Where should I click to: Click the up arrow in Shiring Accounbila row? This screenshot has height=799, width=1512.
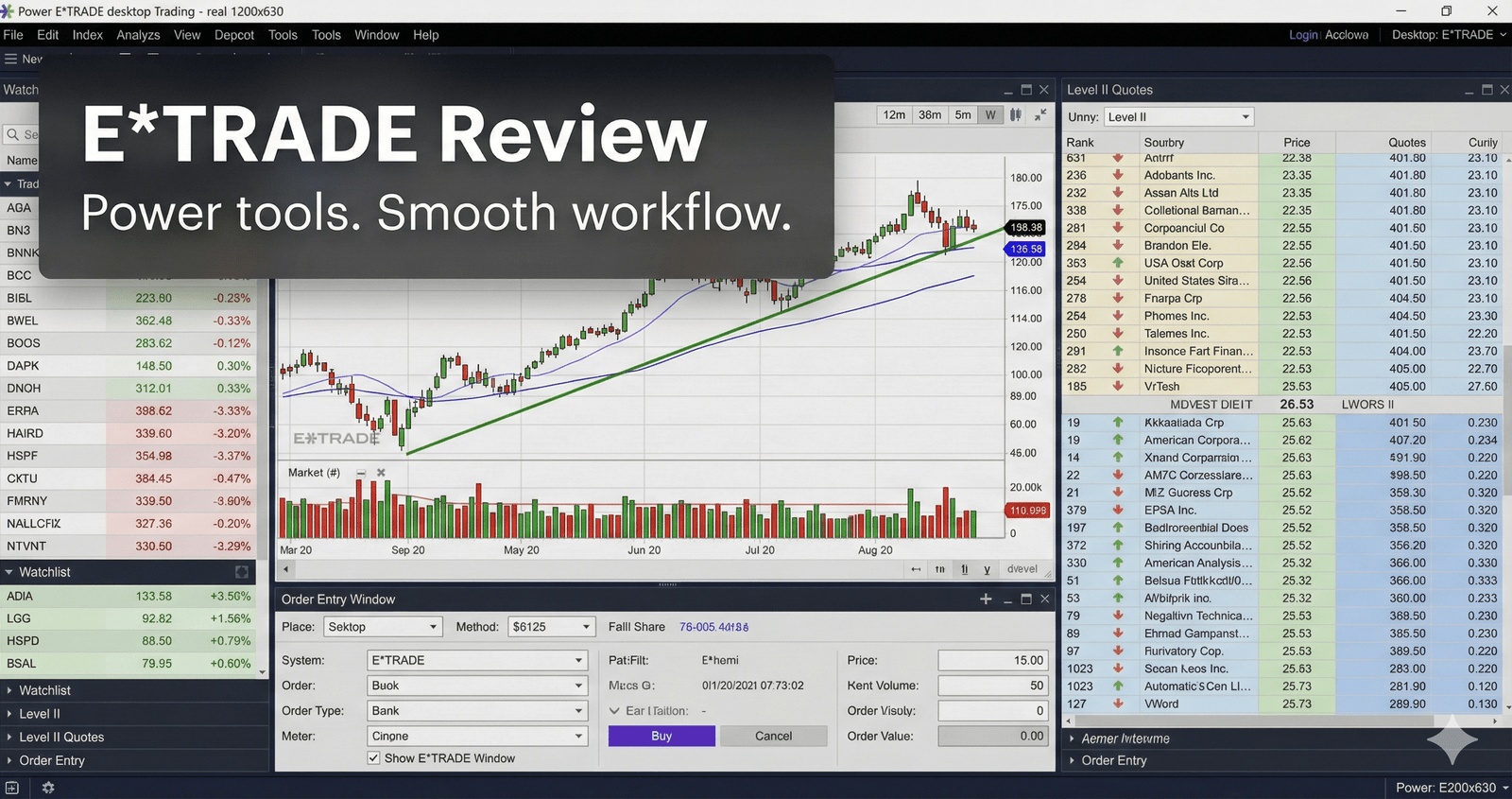[x=1118, y=545]
